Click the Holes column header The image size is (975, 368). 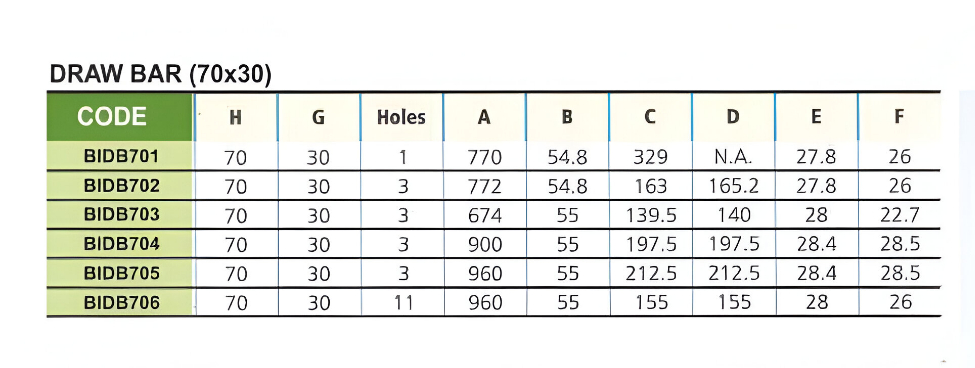point(401,117)
